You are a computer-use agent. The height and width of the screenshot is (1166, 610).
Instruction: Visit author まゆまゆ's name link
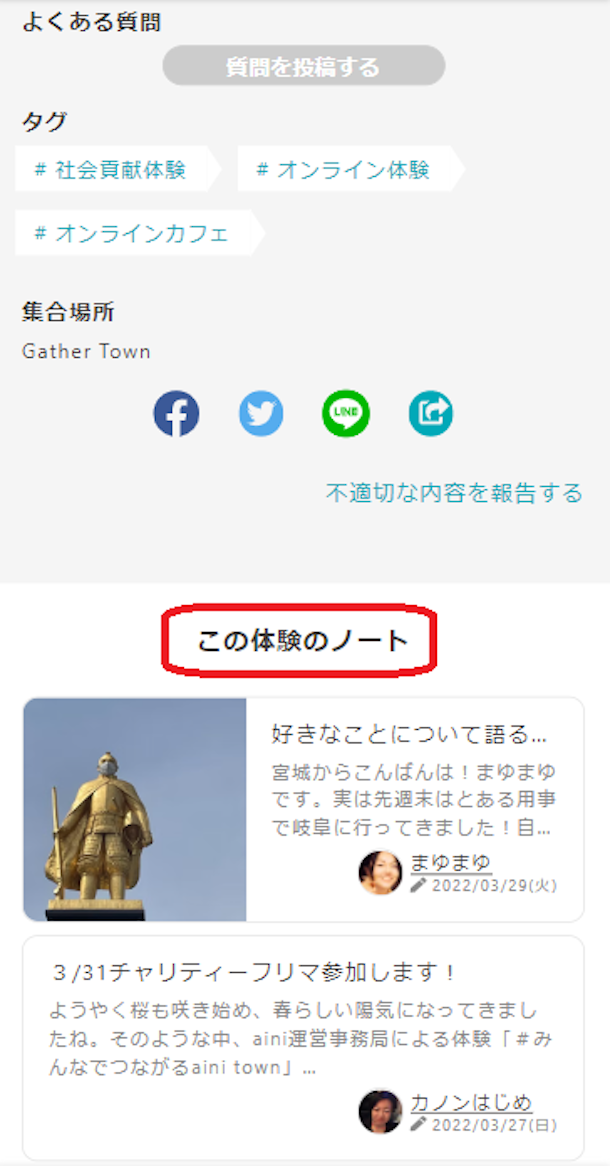pos(451,863)
